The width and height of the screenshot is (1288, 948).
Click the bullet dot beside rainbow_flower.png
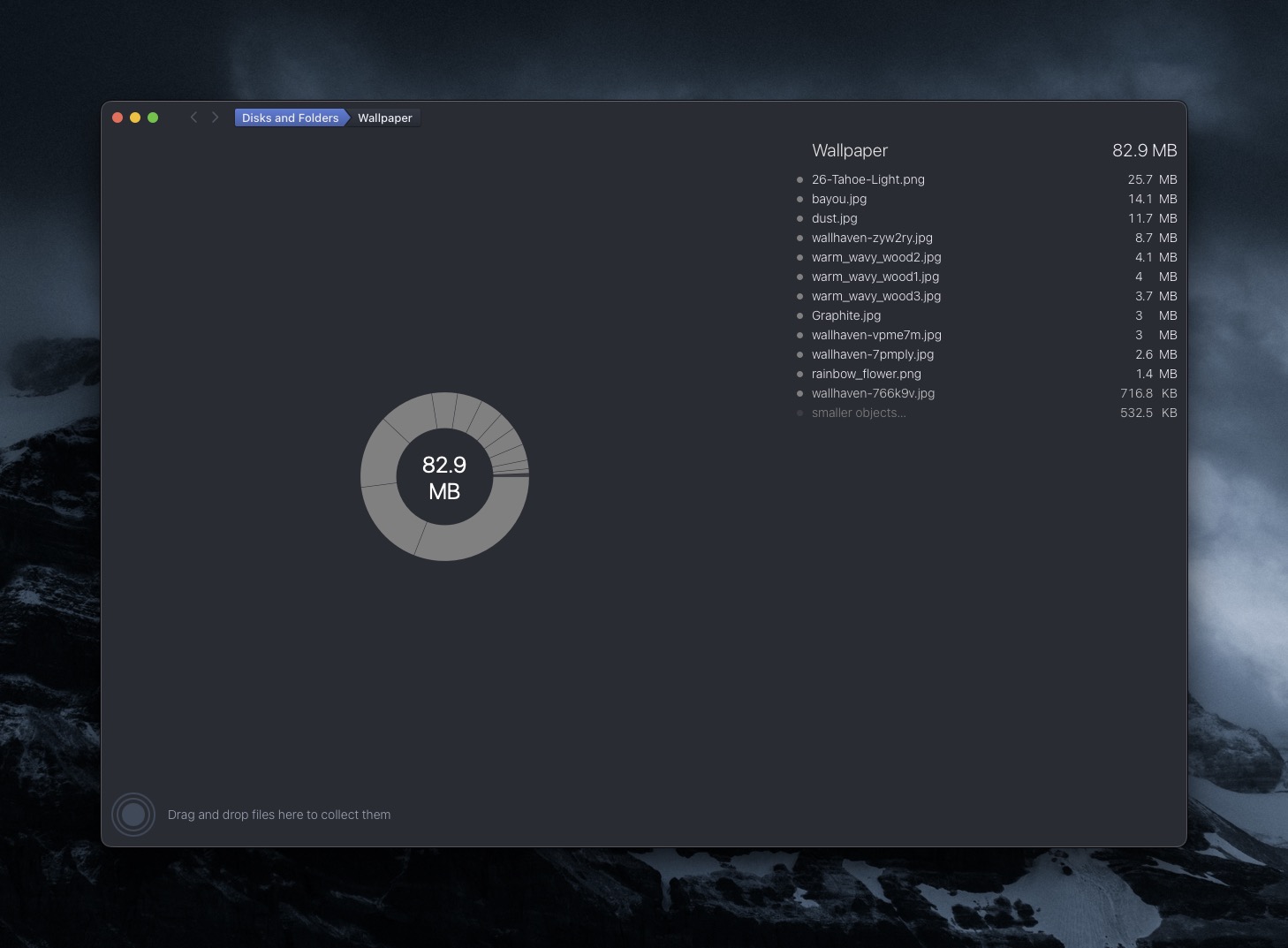click(x=799, y=374)
